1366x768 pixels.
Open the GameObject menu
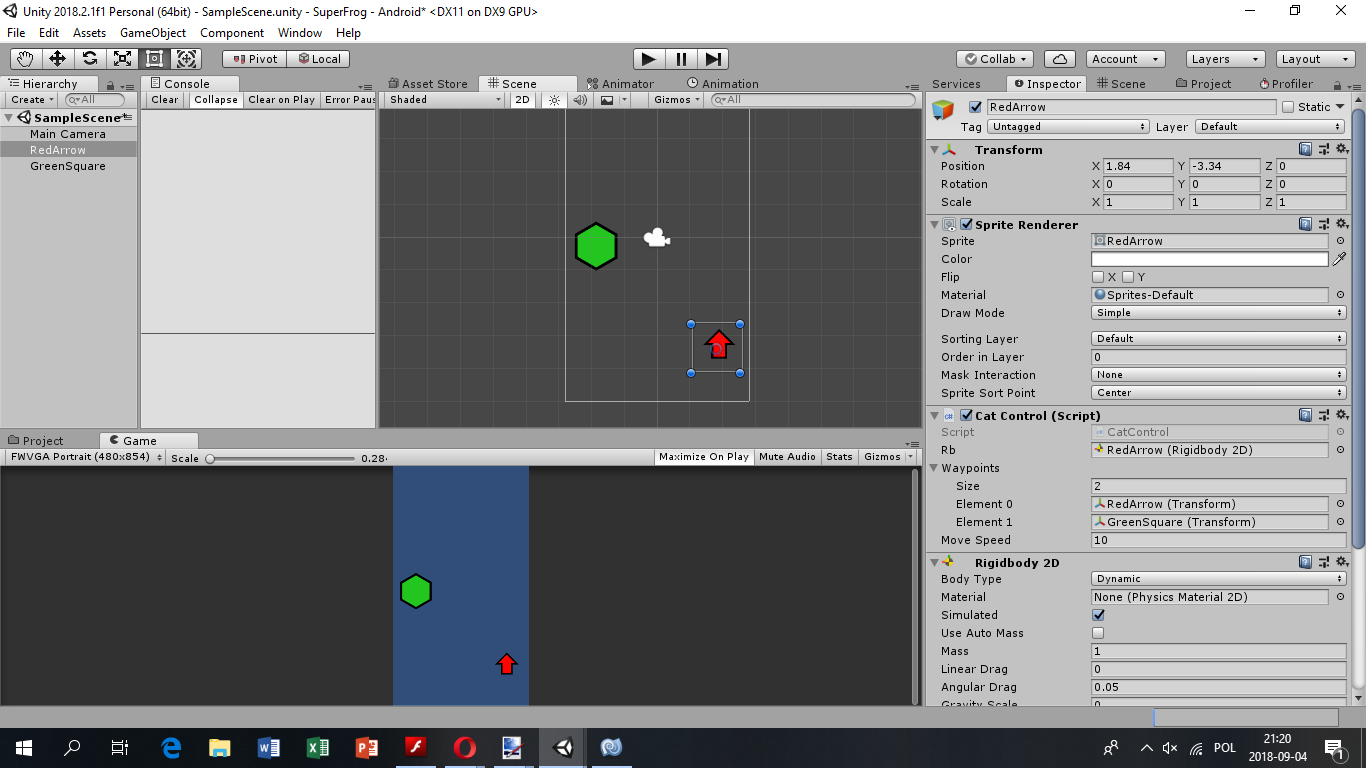click(x=152, y=33)
